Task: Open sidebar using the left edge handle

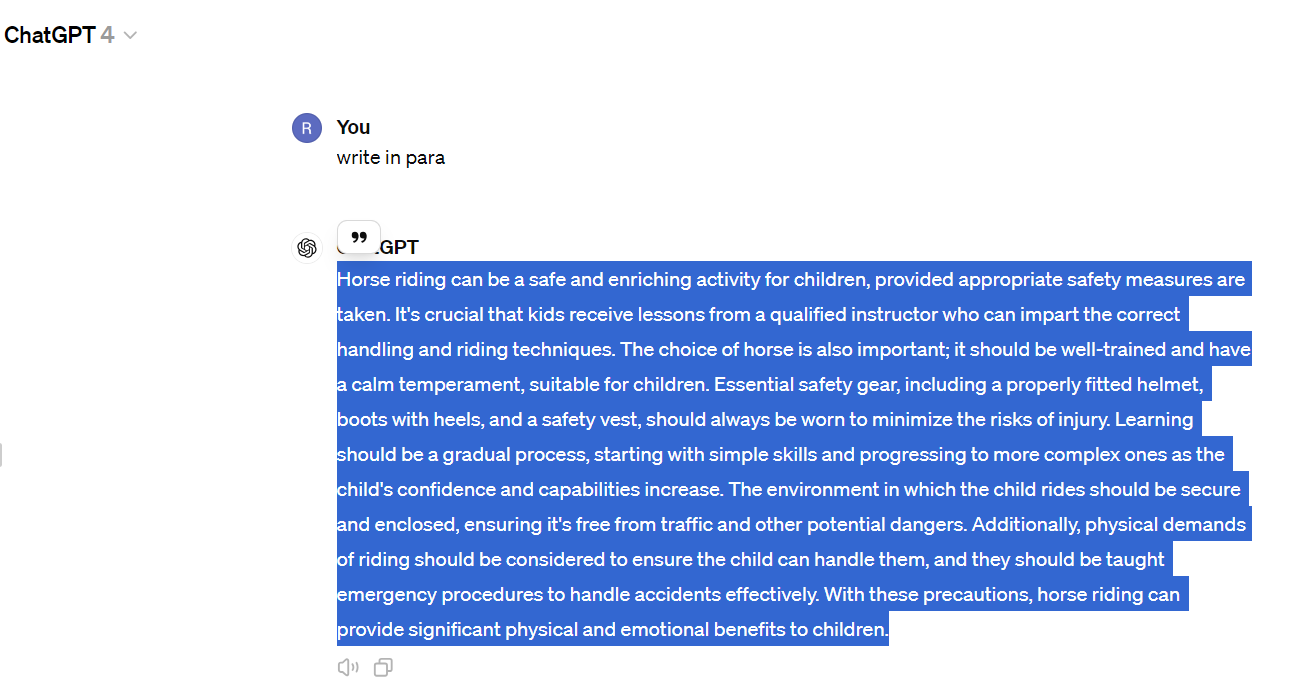Action: (x=1, y=455)
